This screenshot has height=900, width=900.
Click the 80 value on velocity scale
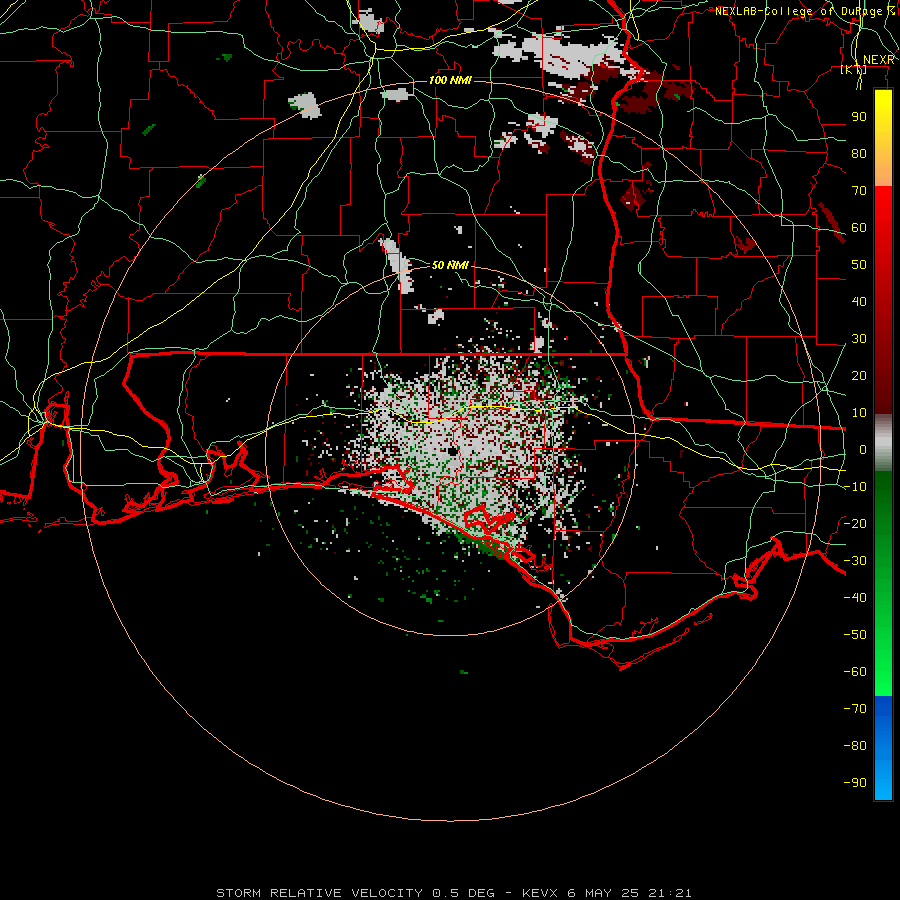(x=859, y=153)
